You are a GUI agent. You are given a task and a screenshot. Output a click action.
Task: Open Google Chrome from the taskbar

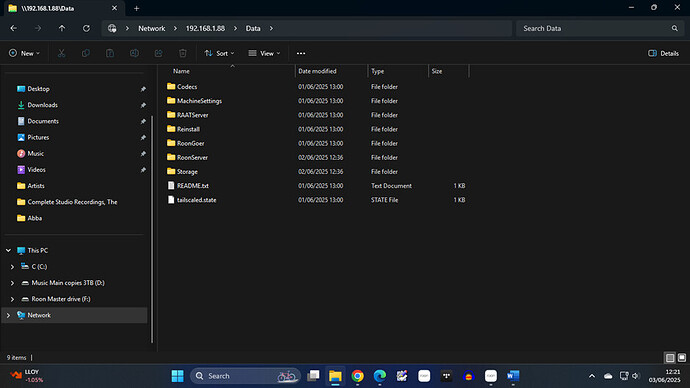[357, 376]
